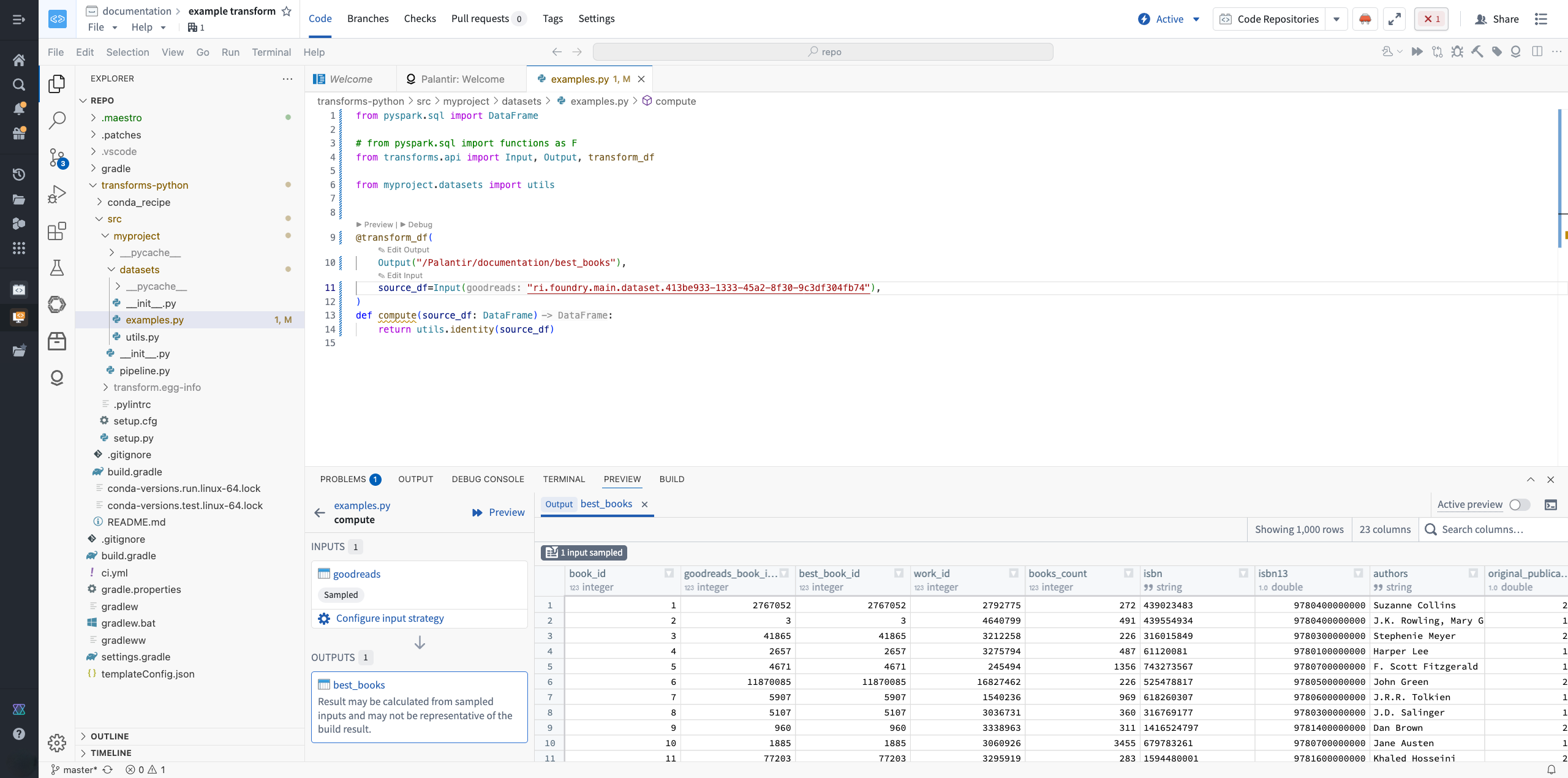Collapse the datasets folder
The width and height of the screenshot is (1568, 778).
pos(111,270)
